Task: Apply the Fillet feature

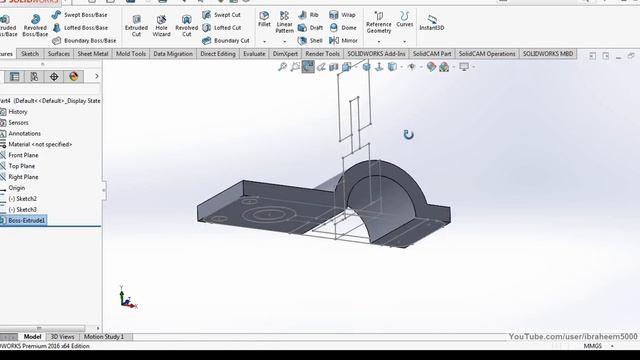Action: [x=264, y=19]
